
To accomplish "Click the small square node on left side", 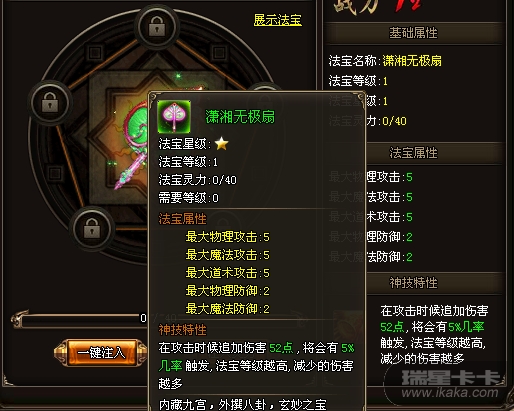I will pyautogui.click(x=55, y=173).
